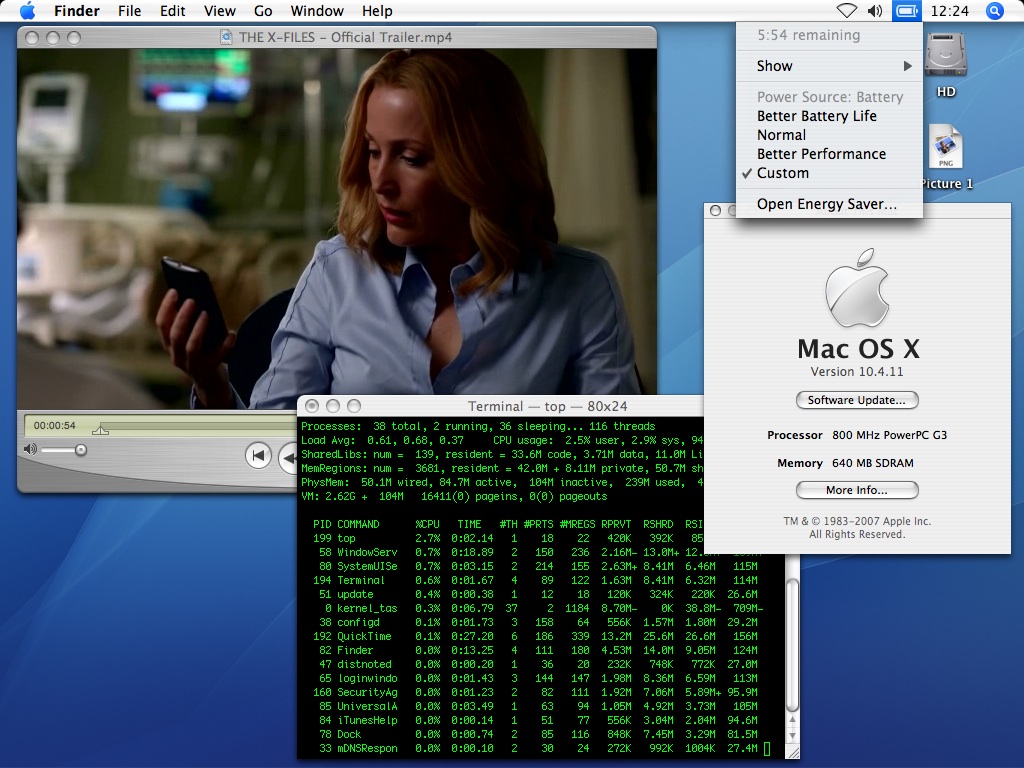Image resolution: width=1024 pixels, height=768 pixels.
Task: Click the COMMAND column header in top
Action: click(358, 524)
